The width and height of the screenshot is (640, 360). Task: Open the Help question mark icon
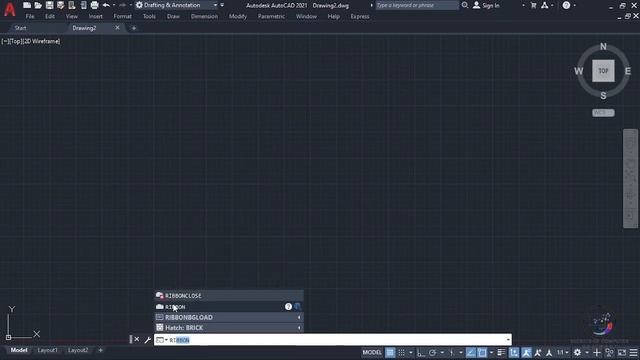click(x=567, y=5)
